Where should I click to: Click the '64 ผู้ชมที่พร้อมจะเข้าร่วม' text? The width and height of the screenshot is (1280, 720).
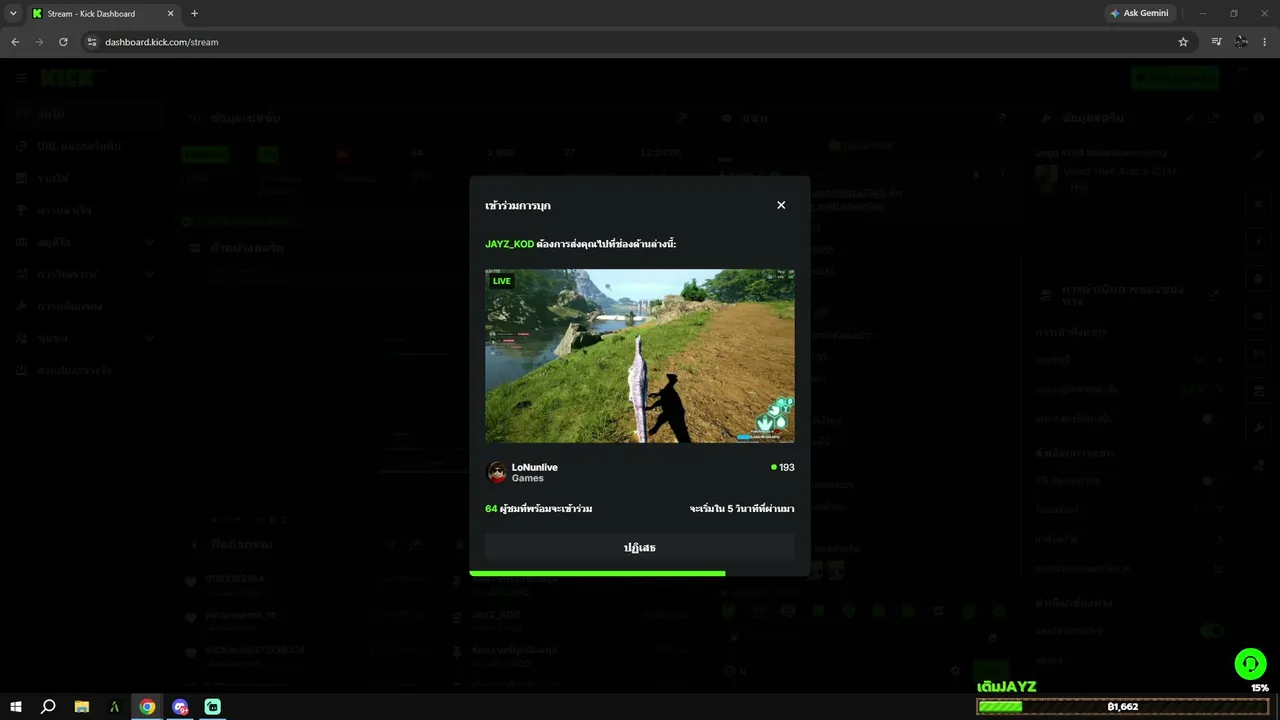[x=539, y=509]
